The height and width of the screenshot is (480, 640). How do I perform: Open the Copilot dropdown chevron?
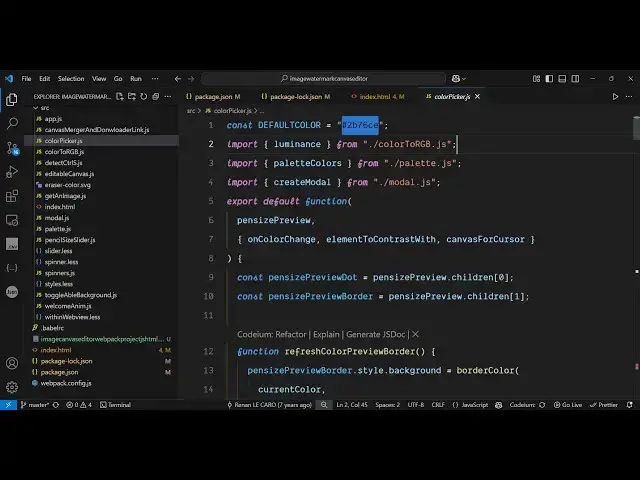point(464,79)
